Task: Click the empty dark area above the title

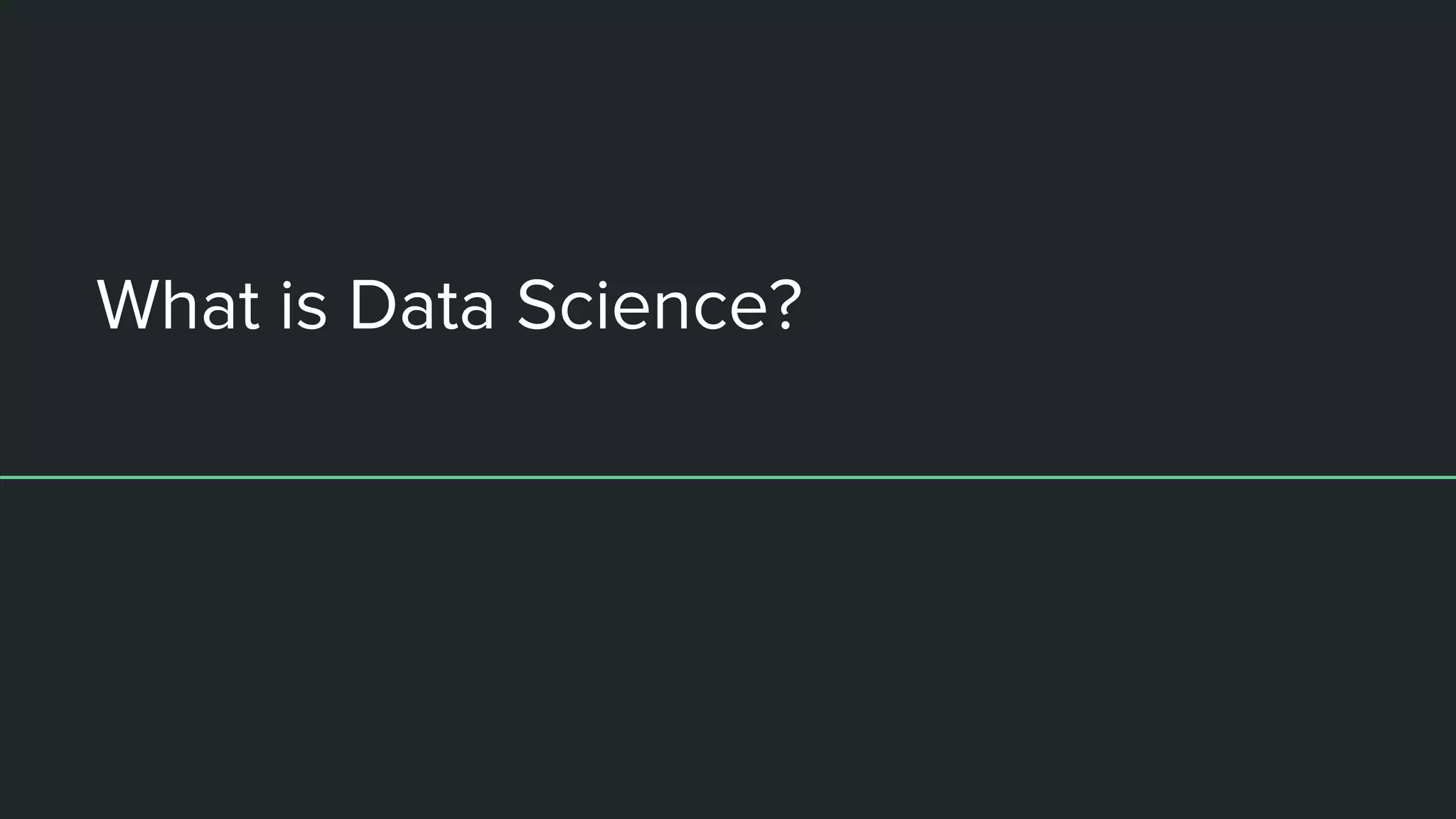Action: point(728,135)
